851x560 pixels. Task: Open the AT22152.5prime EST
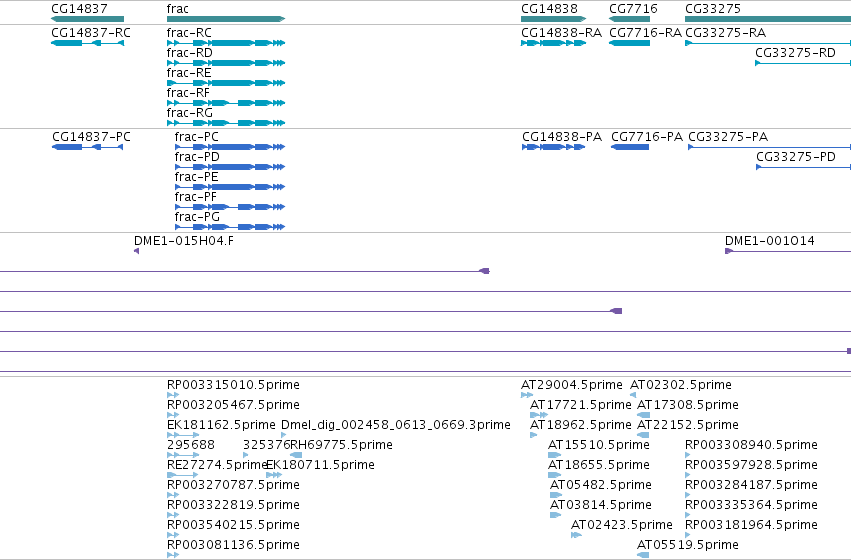(643, 435)
